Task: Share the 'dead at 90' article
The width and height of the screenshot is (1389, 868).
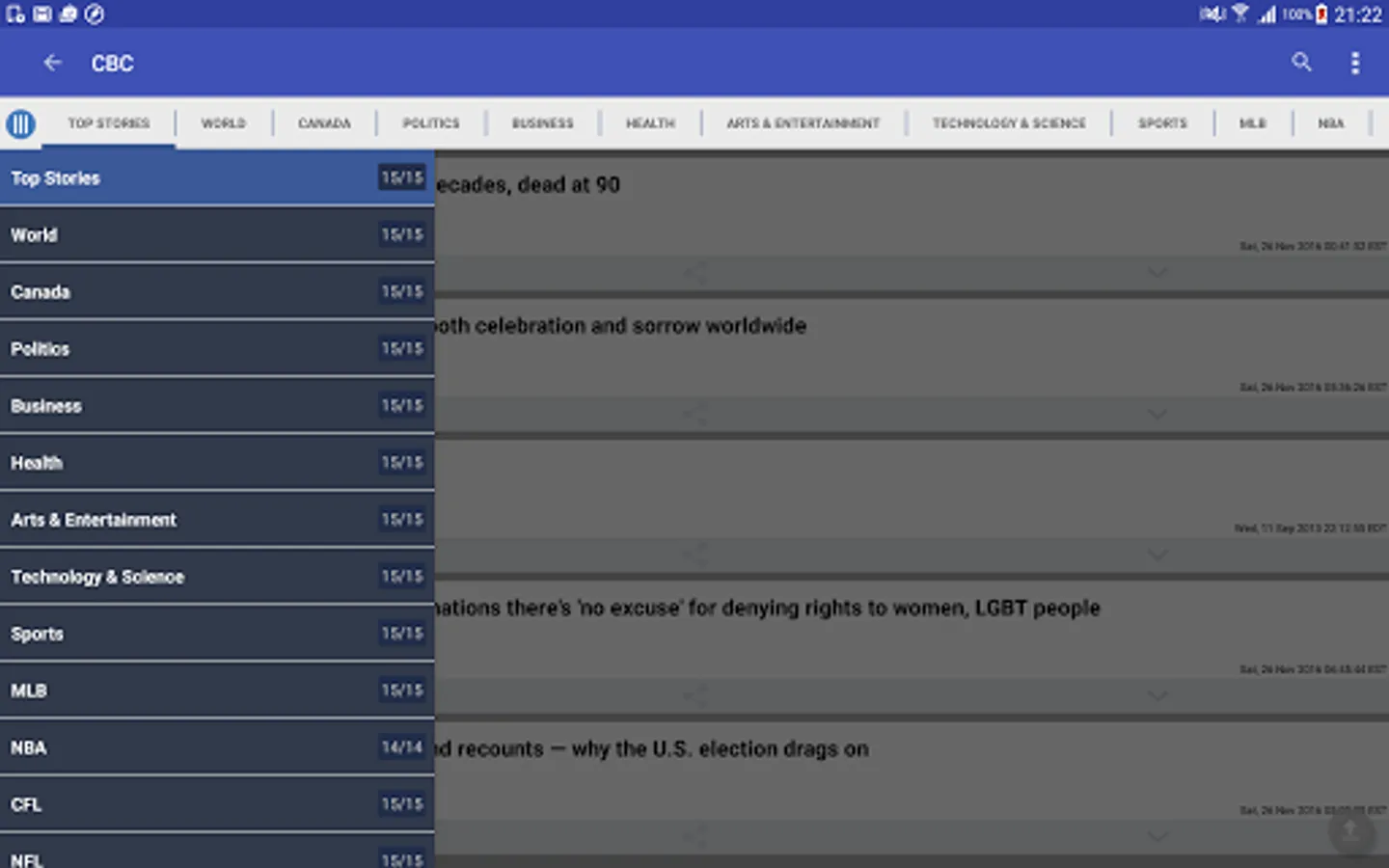Action: (694, 273)
